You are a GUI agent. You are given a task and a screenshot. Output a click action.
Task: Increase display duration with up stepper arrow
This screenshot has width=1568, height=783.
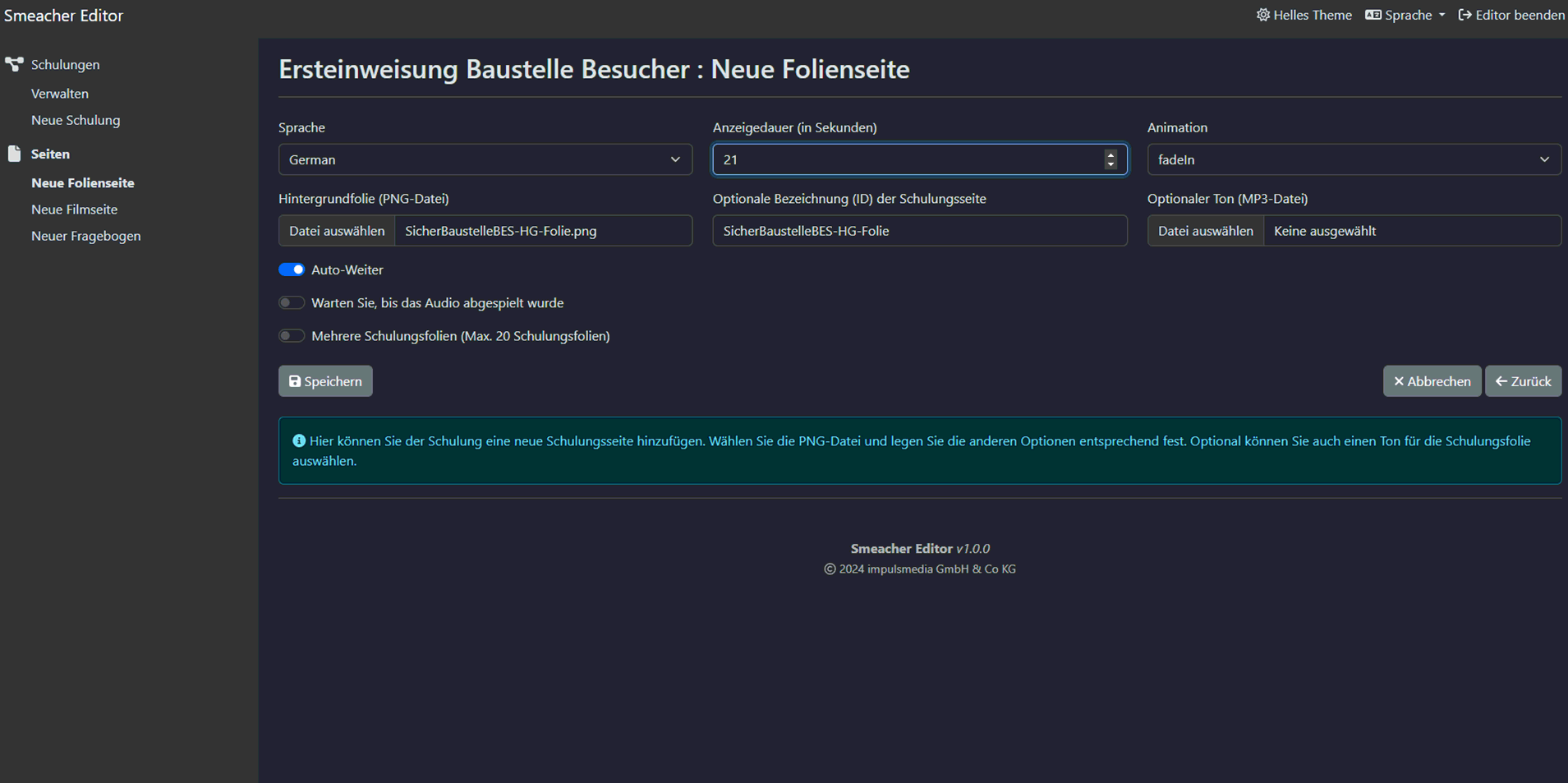point(1110,154)
